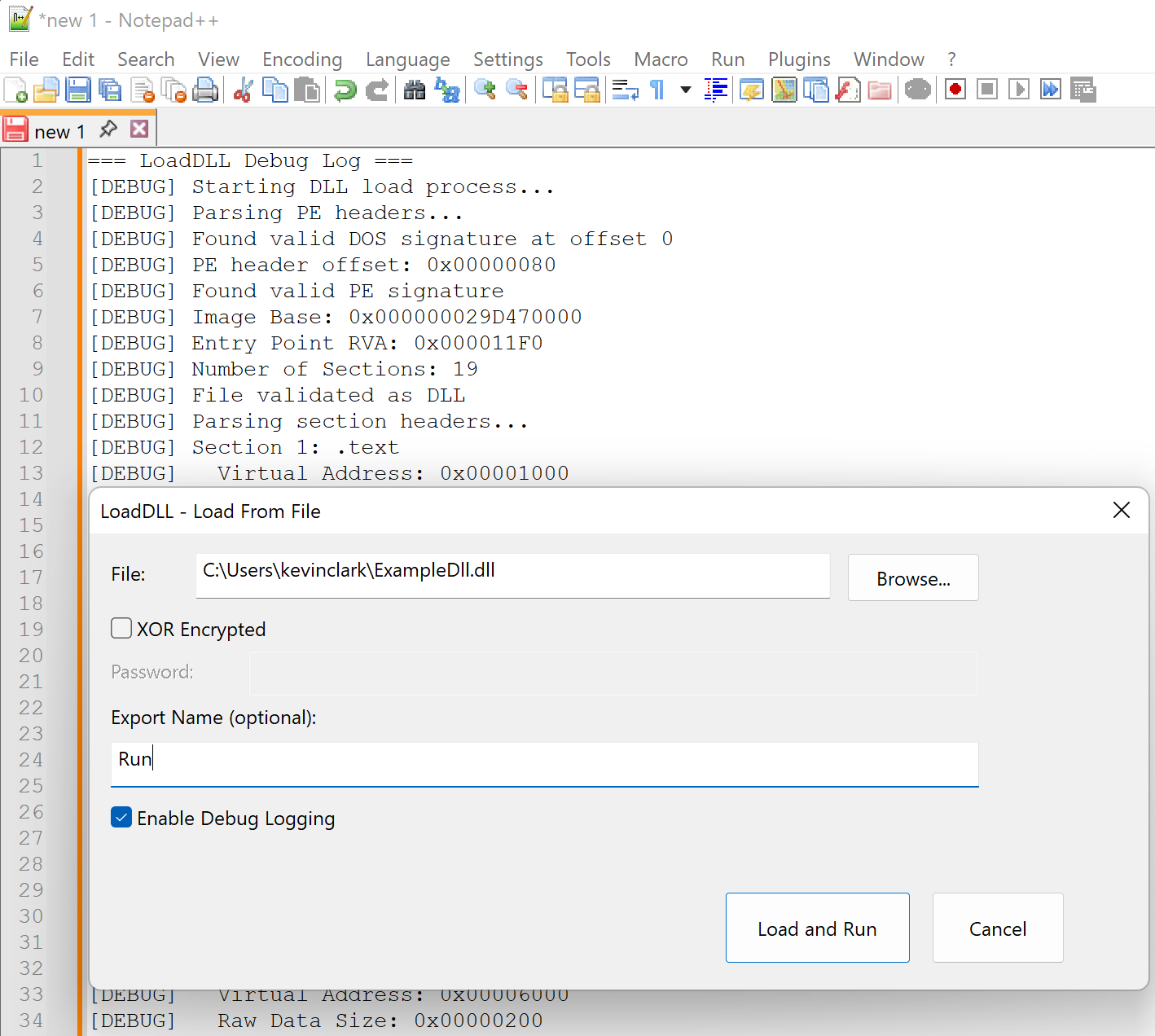
Task: Start macro recording with red record icon
Action: pos(955,90)
